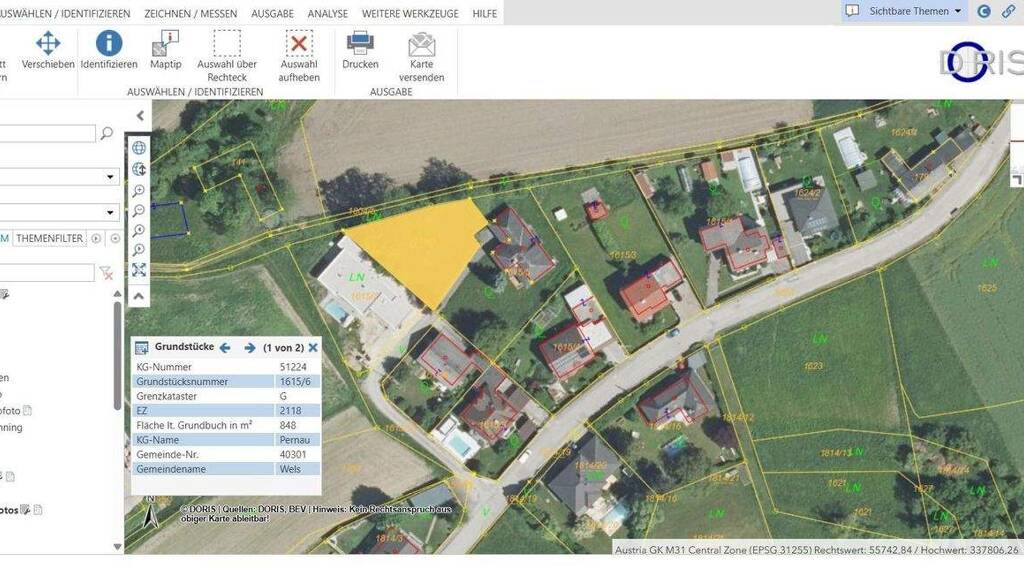This screenshot has height=576, width=1024.
Task: Collapse the map navigation toolbar
Action: 139,296
